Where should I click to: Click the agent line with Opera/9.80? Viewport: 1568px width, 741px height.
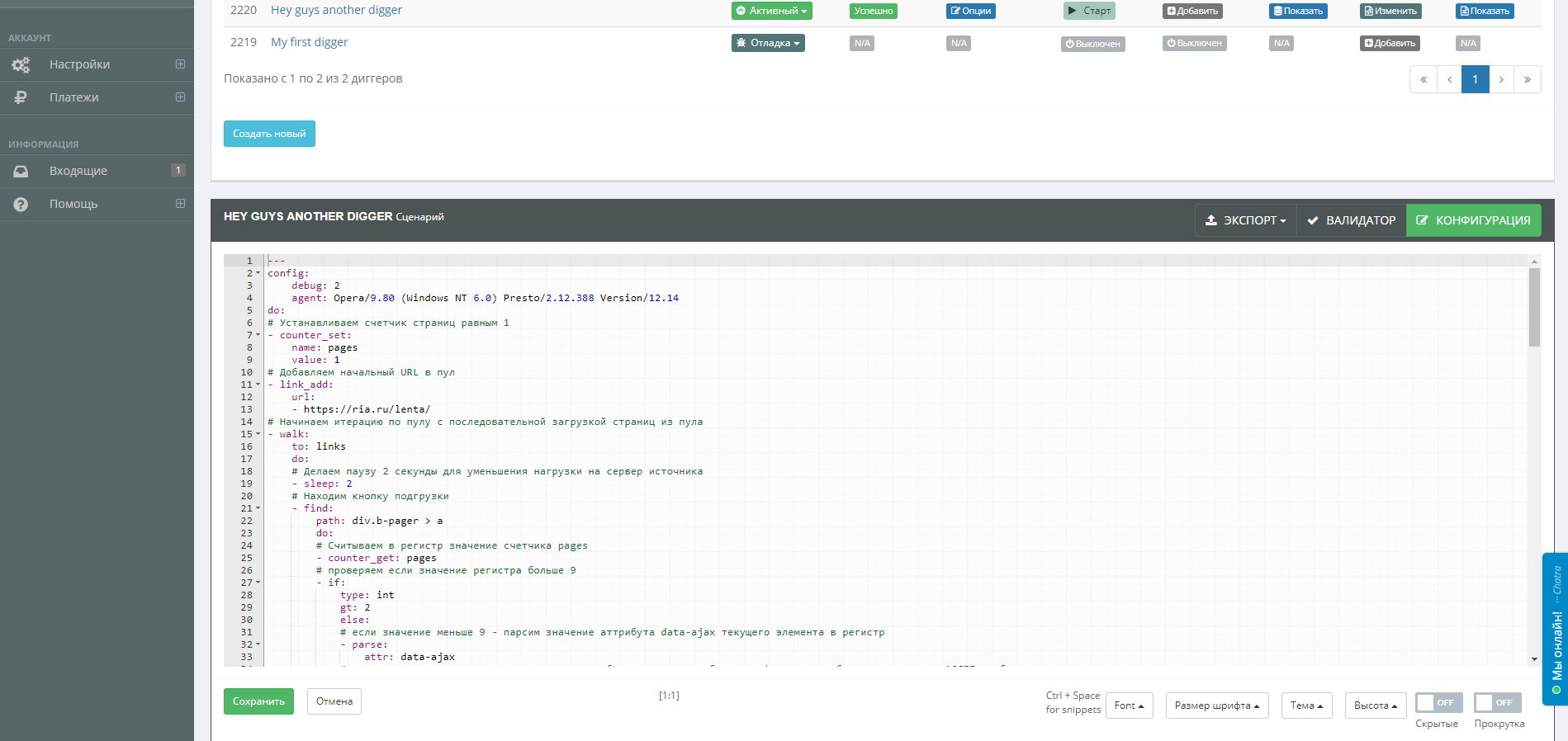click(485, 298)
